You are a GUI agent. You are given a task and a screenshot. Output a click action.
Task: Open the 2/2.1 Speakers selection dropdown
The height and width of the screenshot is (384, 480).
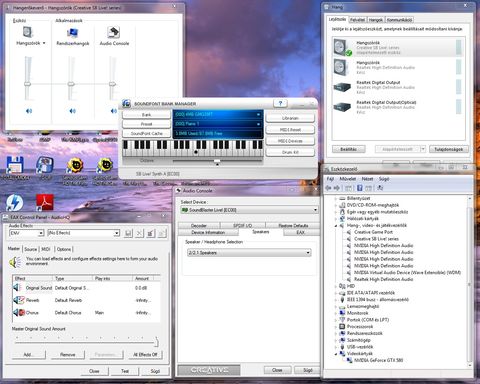(249, 253)
